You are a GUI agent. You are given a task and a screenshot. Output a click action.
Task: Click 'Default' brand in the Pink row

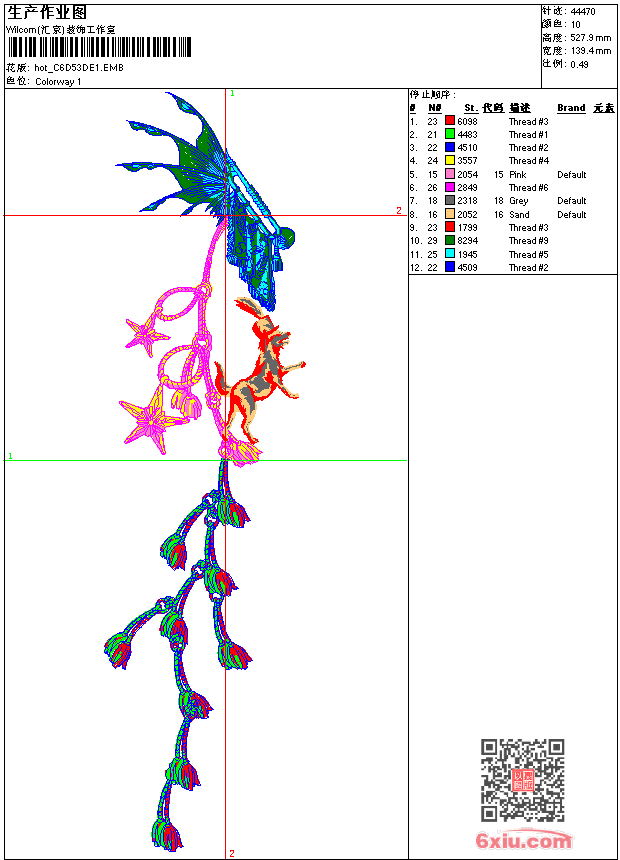click(x=572, y=174)
